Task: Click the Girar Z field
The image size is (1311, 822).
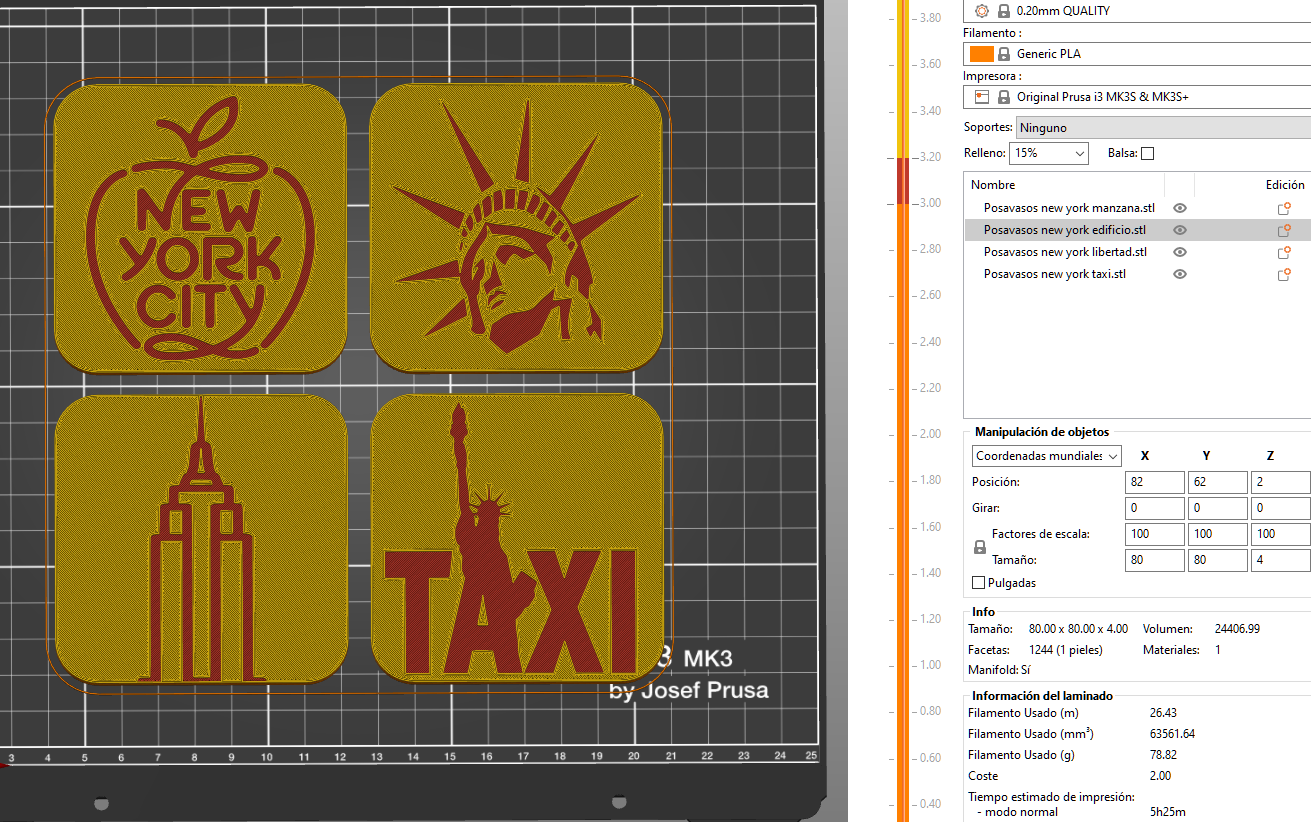Action: click(x=1281, y=508)
